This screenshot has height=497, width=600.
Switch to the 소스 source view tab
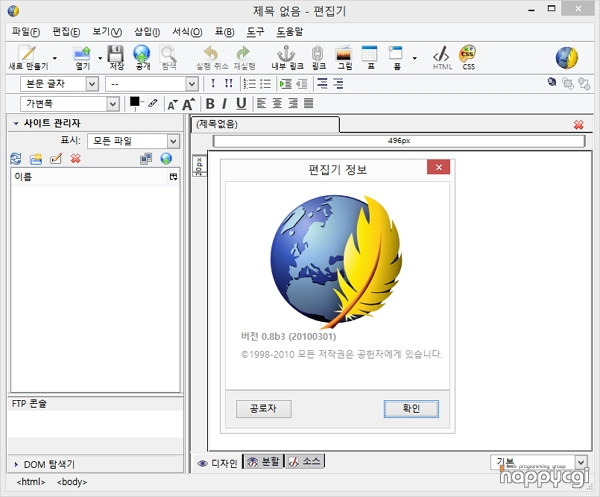305,462
